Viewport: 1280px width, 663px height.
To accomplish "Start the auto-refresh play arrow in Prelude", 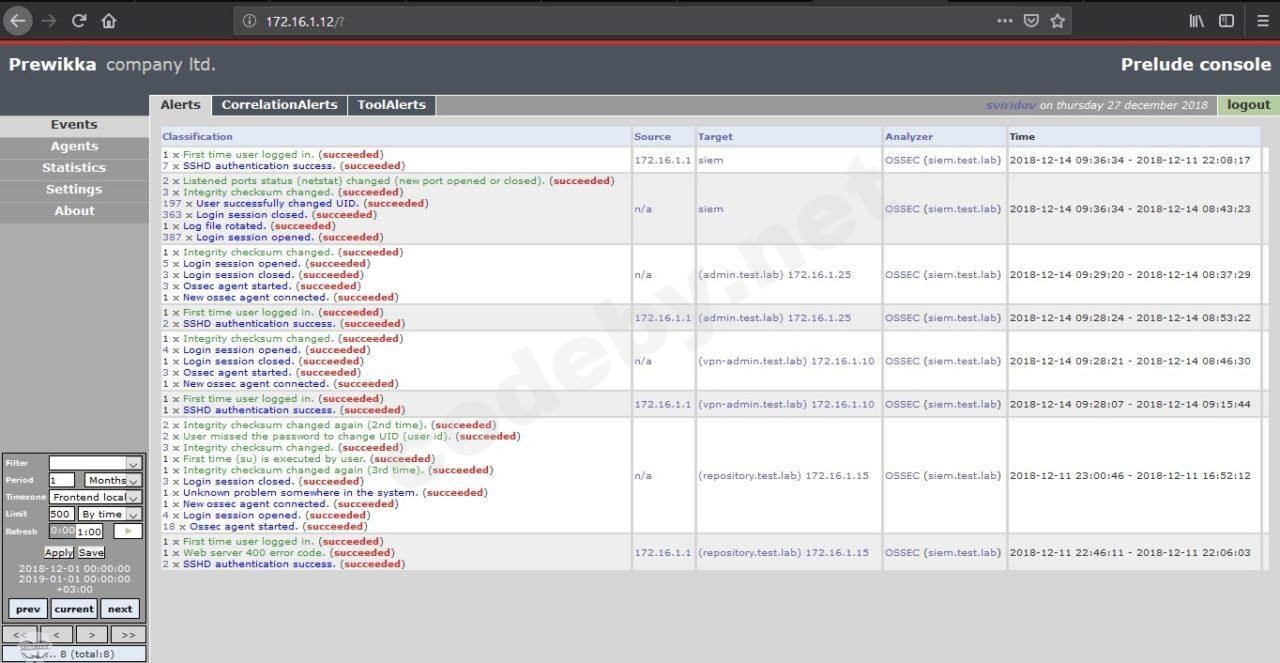I will [x=126, y=531].
